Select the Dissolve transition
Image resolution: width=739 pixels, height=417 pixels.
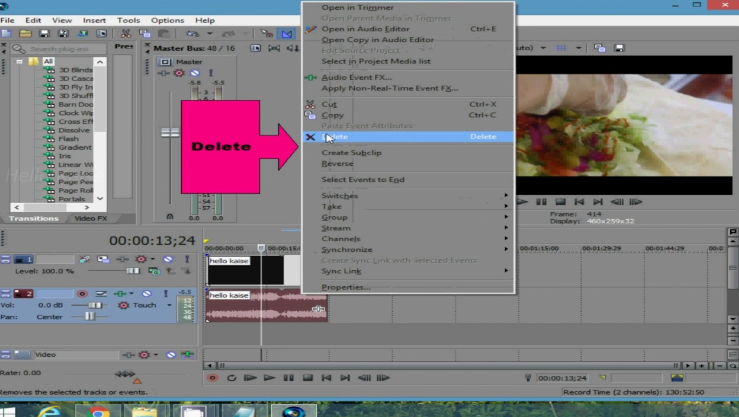coord(74,130)
